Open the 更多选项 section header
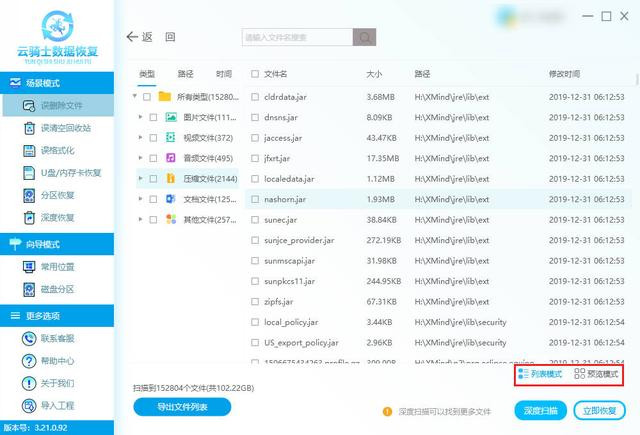The width and height of the screenshot is (640, 435). (57, 315)
